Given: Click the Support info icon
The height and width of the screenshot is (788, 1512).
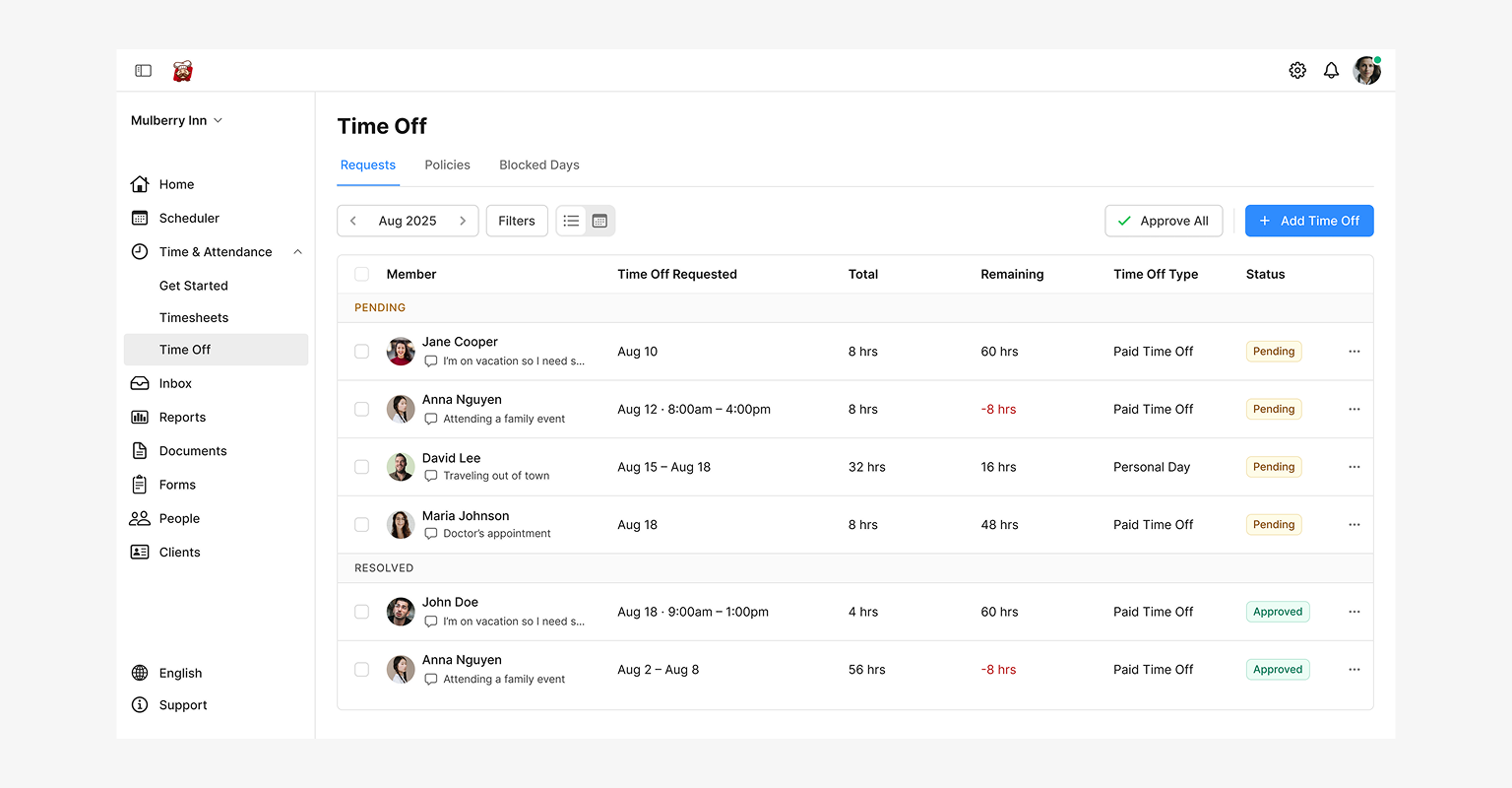Looking at the screenshot, I should pyautogui.click(x=140, y=705).
